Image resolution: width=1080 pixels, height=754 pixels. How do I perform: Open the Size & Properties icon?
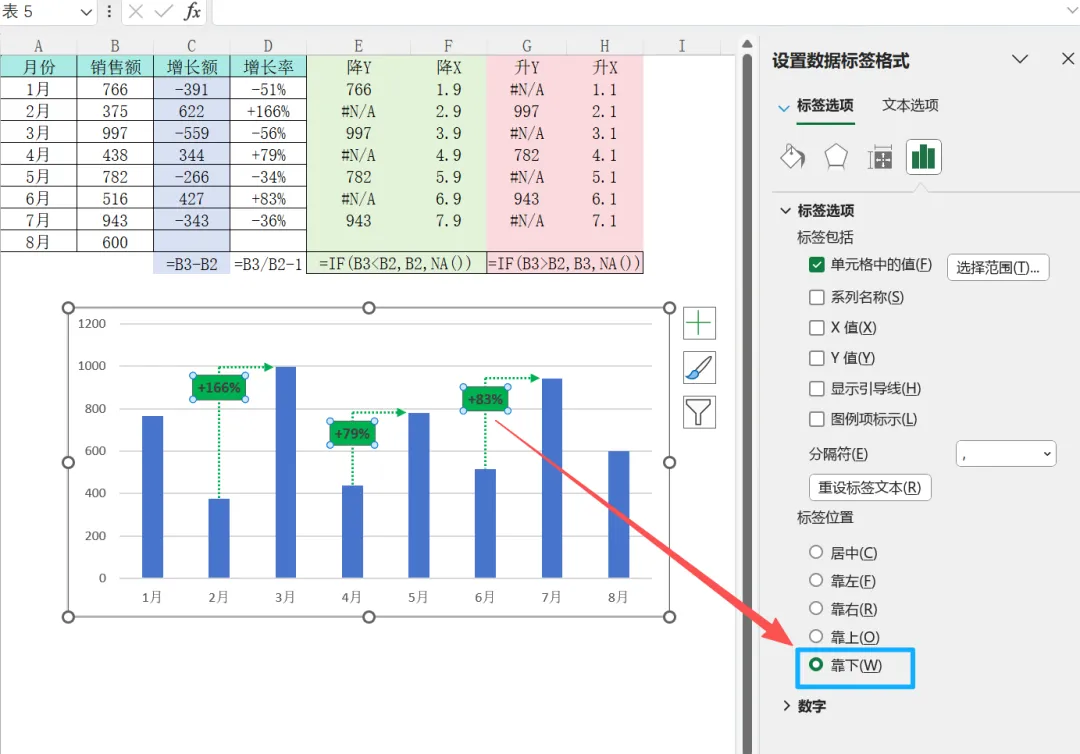[x=880, y=158]
